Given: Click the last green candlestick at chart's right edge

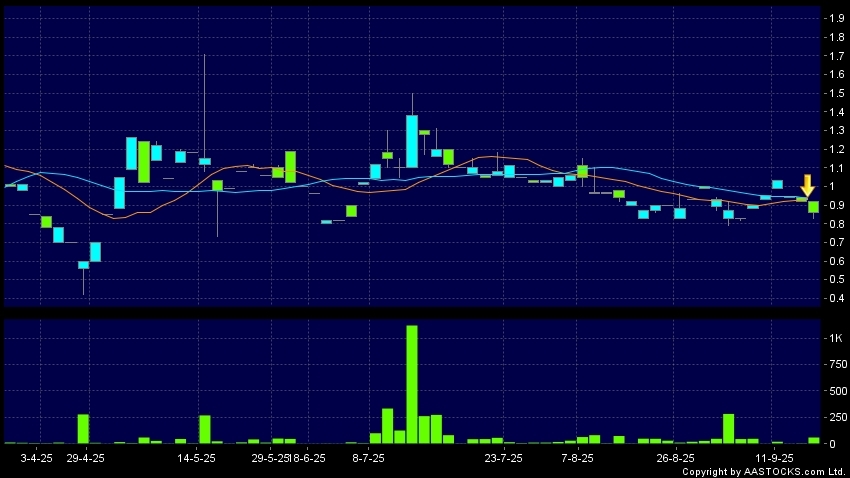Looking at the screenshot, I should click(814, 207).
